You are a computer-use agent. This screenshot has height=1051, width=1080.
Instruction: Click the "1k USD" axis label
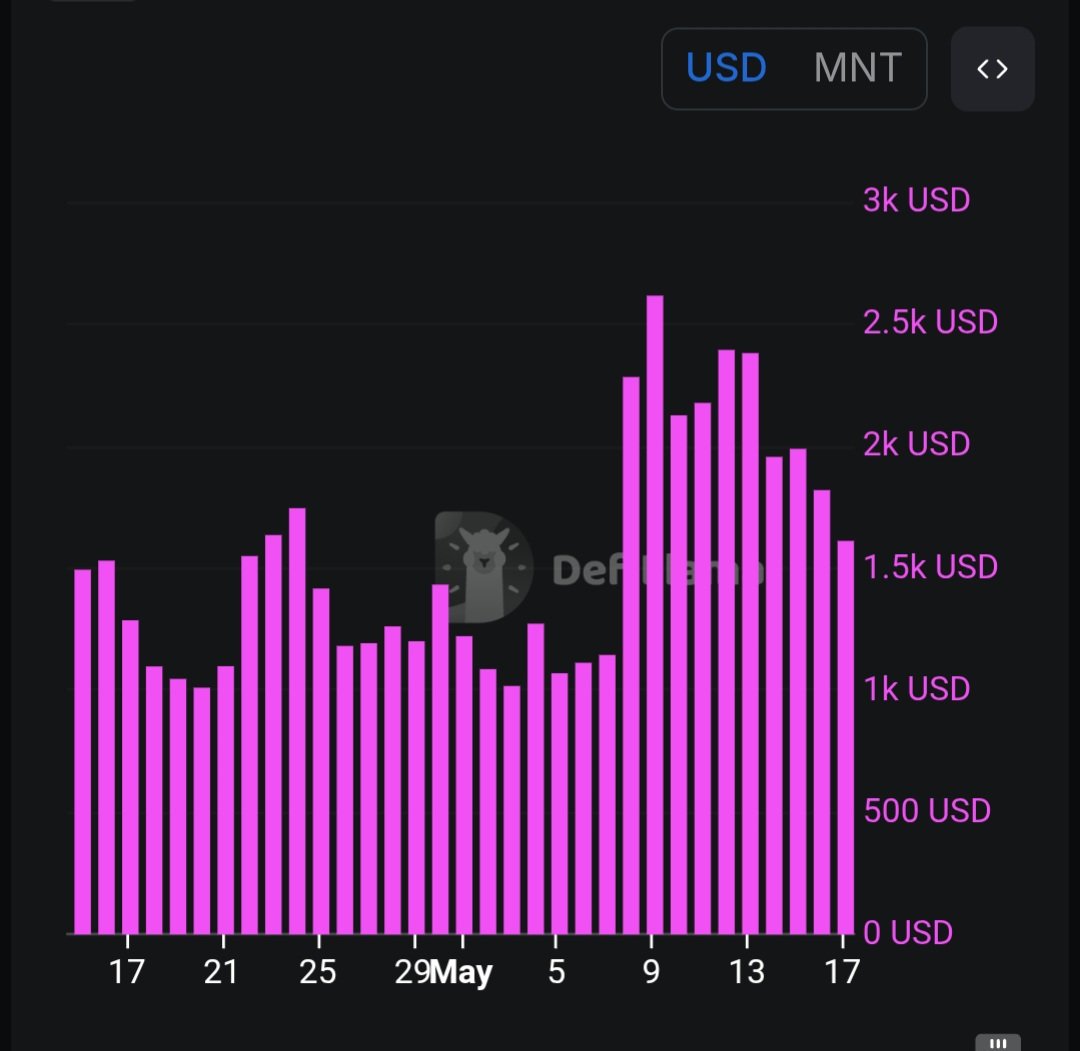[x=916, y=689]
